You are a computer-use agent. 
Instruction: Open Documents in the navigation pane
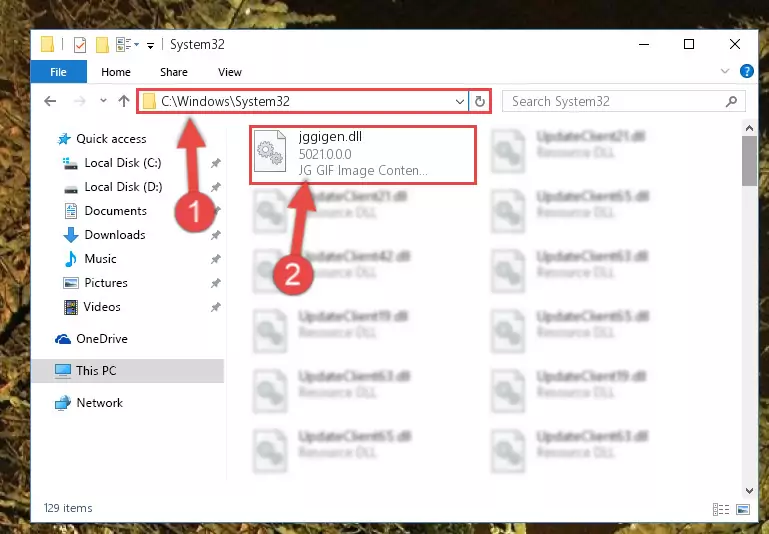click(x=115, y=211)
